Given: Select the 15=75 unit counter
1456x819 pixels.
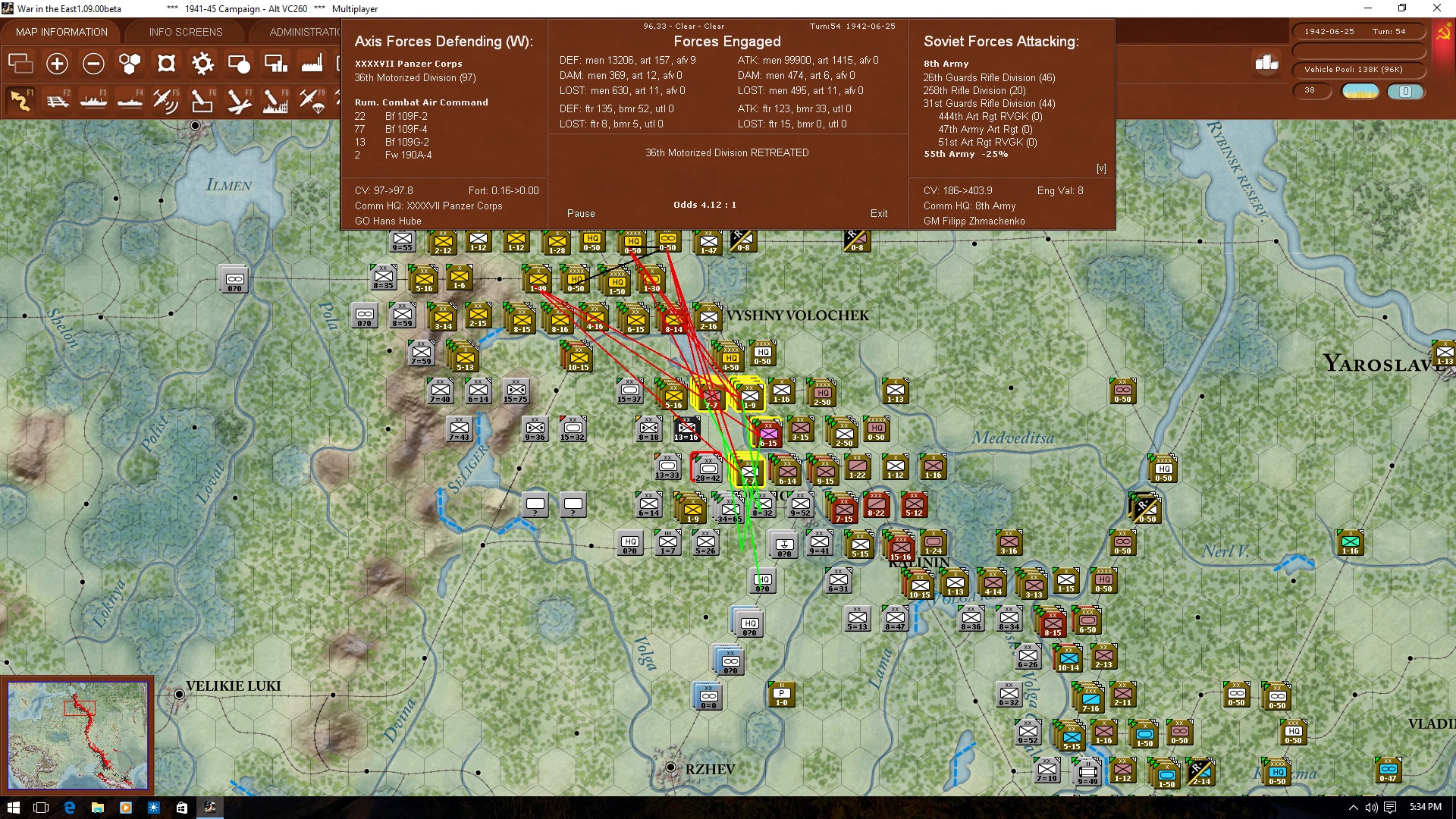Looking at the screenshot, I should coord(516,391).
